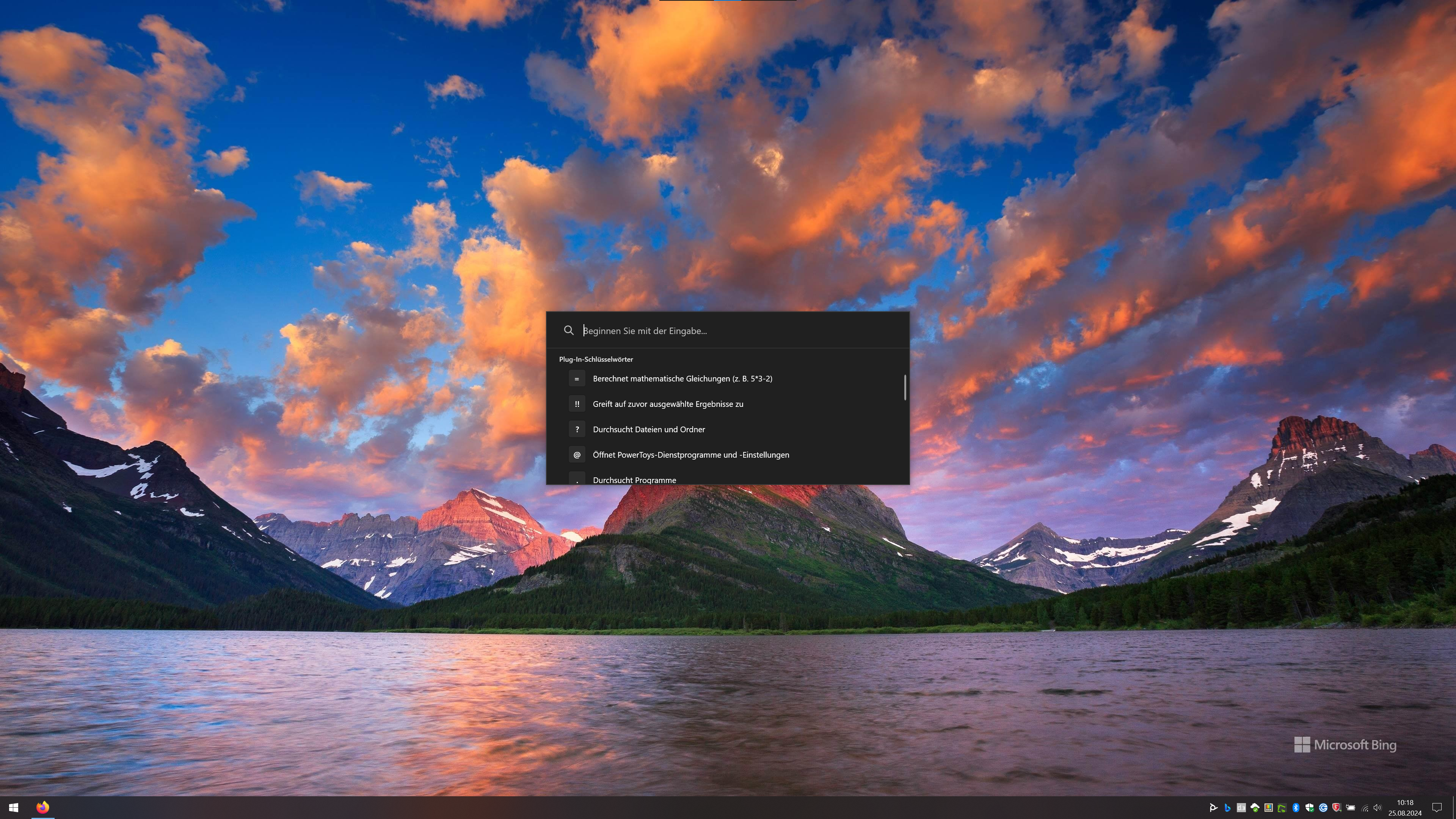Click the volume speaker icon
Viewport: 1456px width, 819px height.
click(x=1378, y=808)
